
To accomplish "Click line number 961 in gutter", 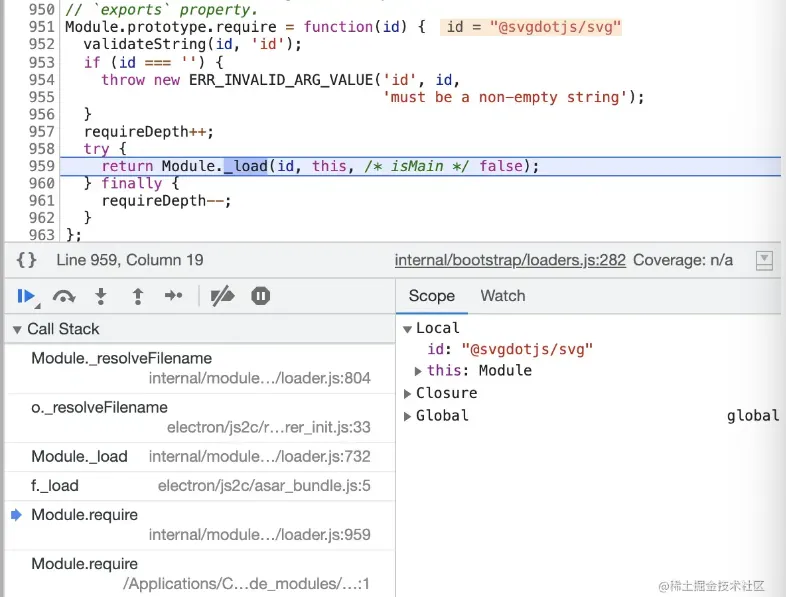I will (42, 201).
